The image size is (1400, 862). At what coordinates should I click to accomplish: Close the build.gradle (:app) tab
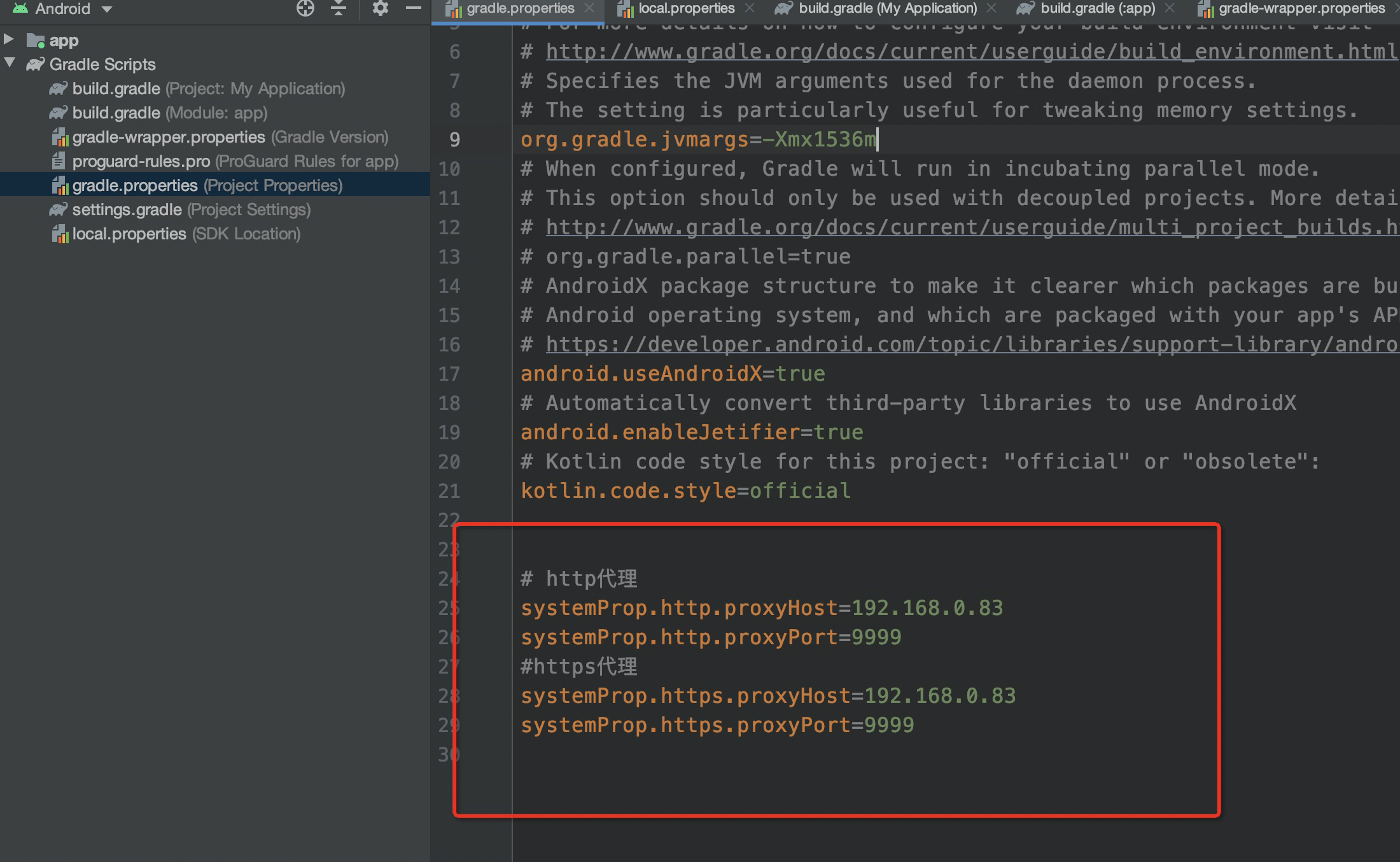pyautogui.click(x=1170, y=8)
